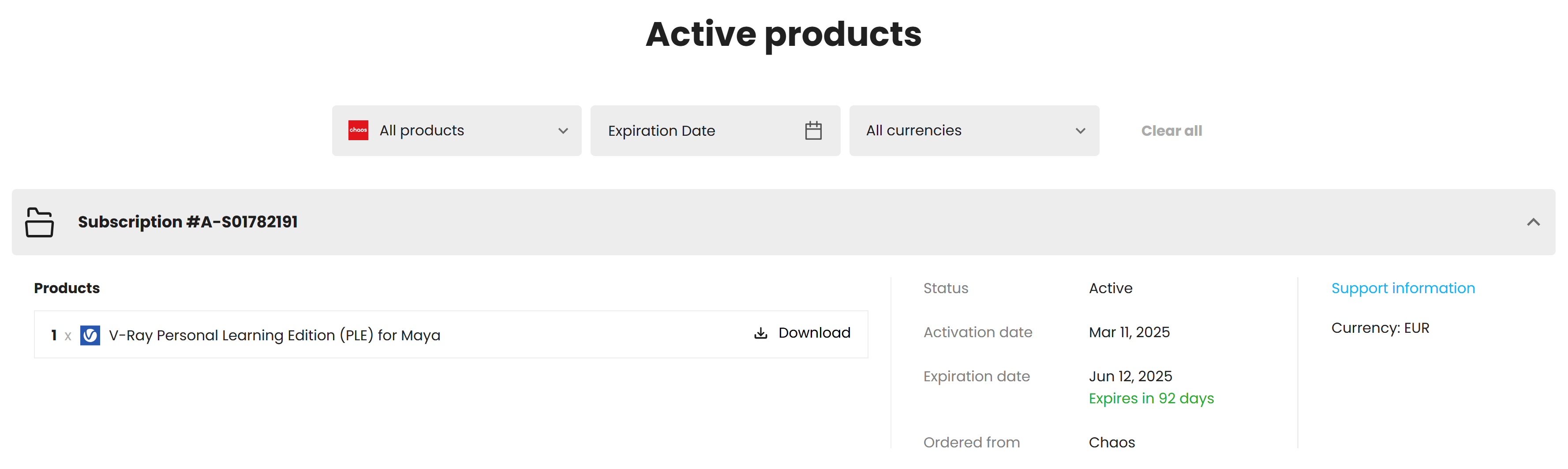Select the expiration date Jun 12, 2025
Image resolution: width=1568 pixels, height=469 pixels.
[x=1130, y=376]
